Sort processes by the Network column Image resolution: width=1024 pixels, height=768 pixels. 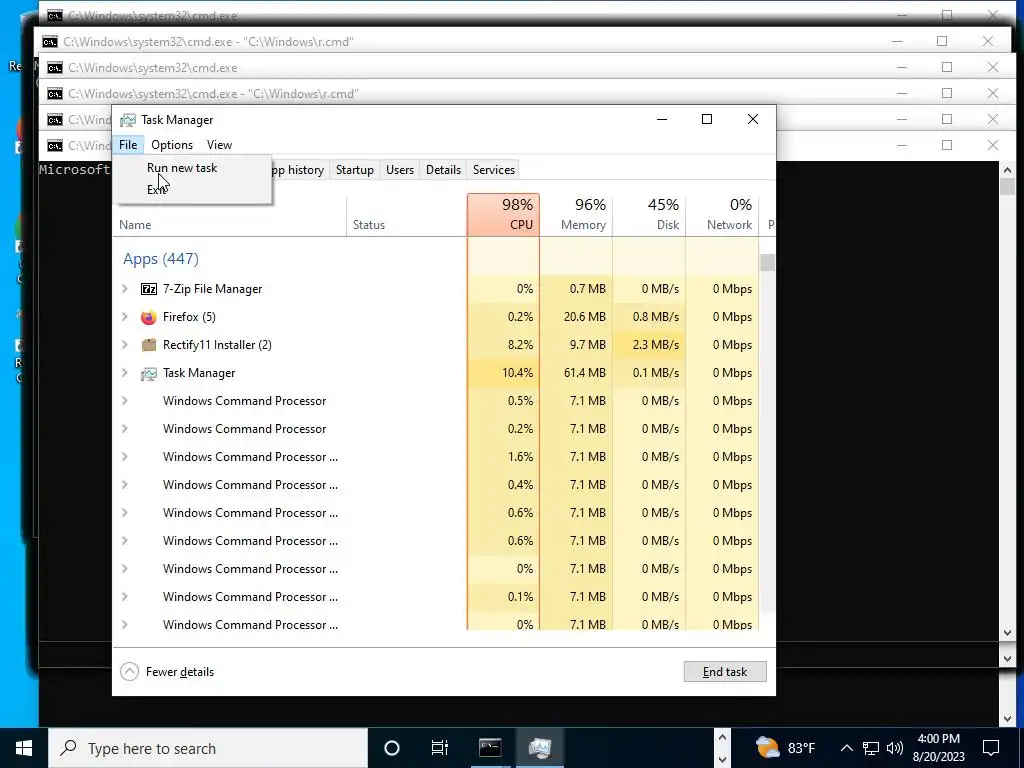click(x=723, y=215)
